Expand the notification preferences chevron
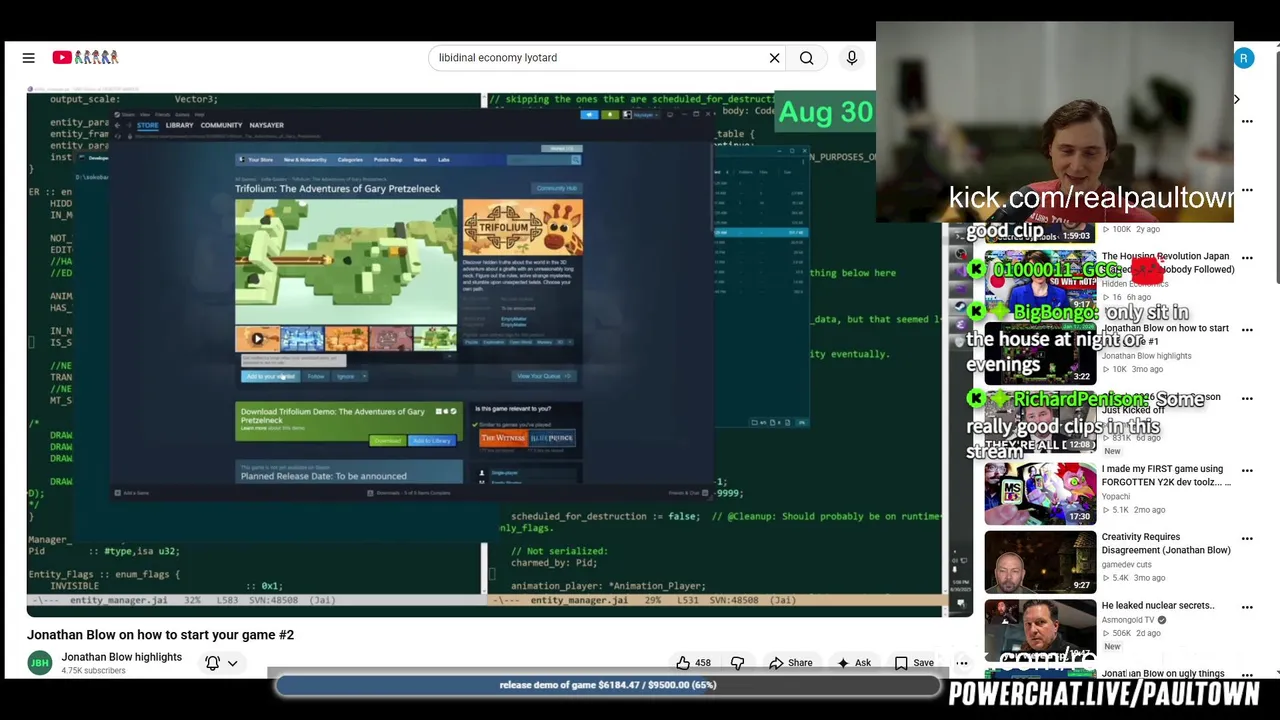1280x720 pixels. point(232,663)
